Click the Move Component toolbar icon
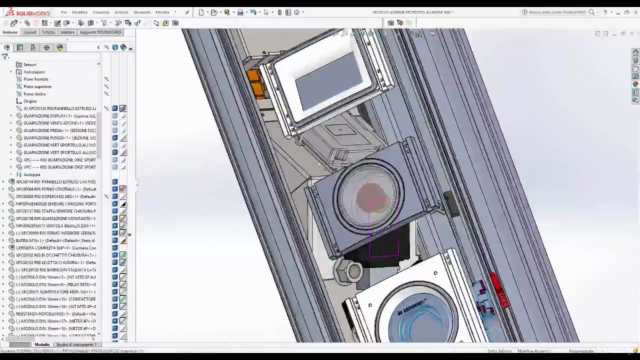 pyautogui.click(x=67, y=23)
